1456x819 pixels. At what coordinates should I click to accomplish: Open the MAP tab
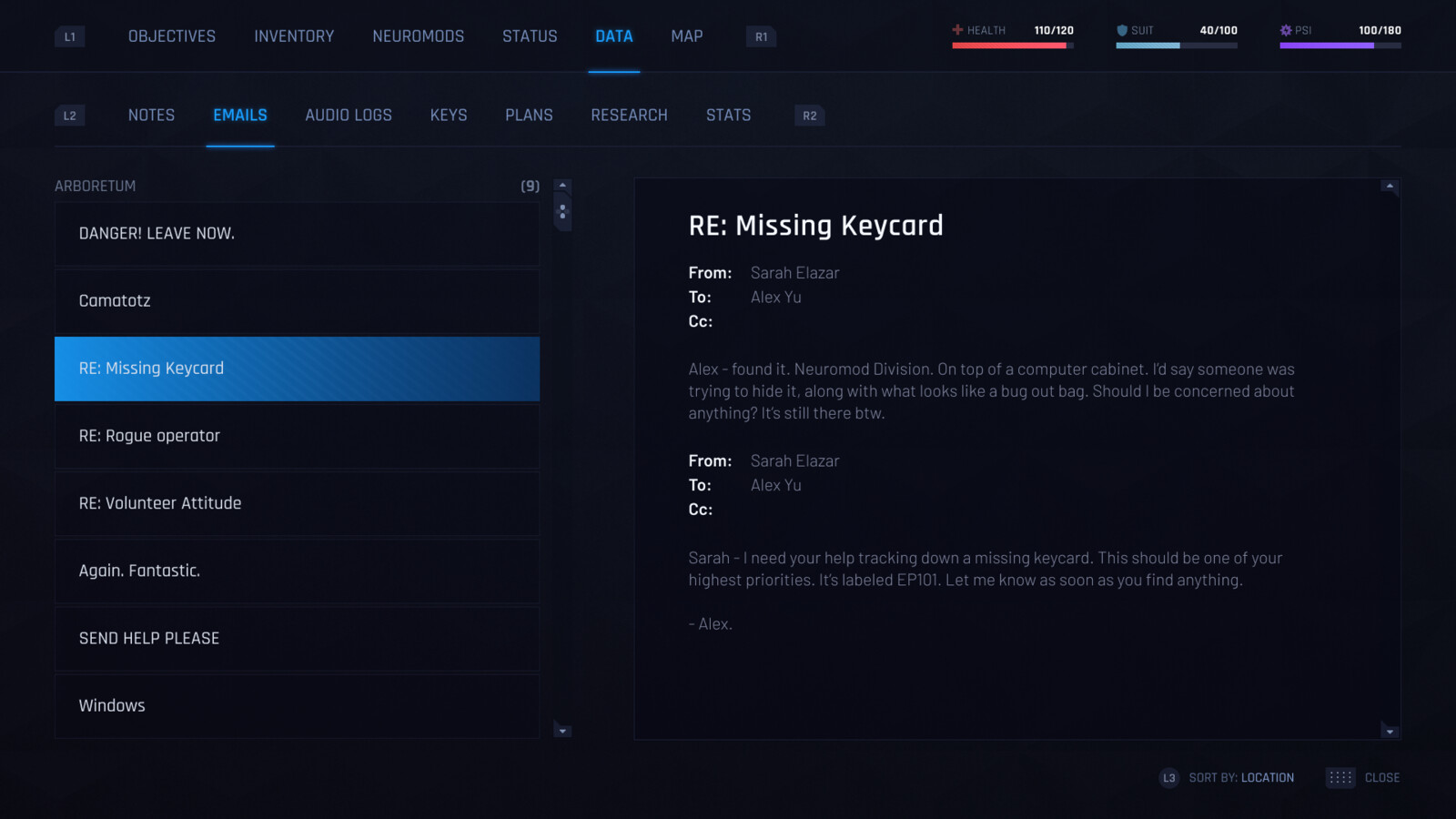click(686, 36)
